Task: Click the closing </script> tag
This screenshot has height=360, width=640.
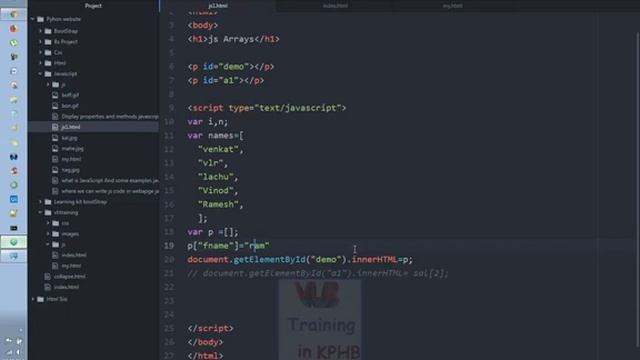Action: [x=210, y=329]
